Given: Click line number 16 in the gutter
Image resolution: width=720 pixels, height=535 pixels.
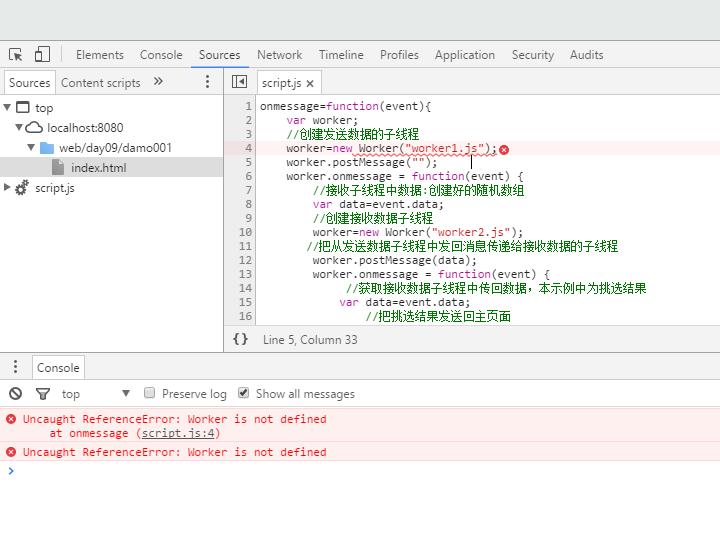Looking at the screenshot, I should [x=245, y=316].
